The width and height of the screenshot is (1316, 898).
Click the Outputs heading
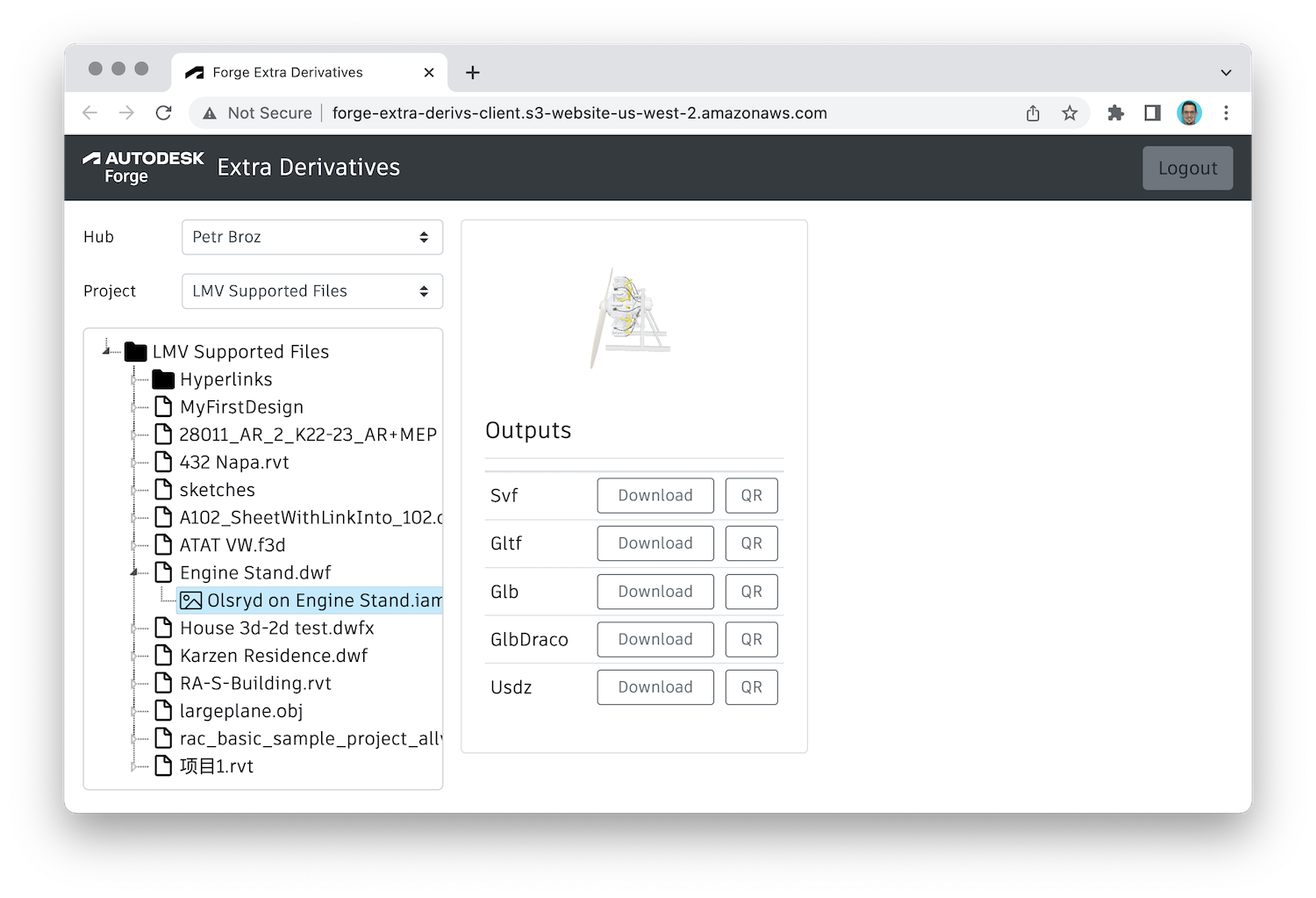tap(528, 430)
